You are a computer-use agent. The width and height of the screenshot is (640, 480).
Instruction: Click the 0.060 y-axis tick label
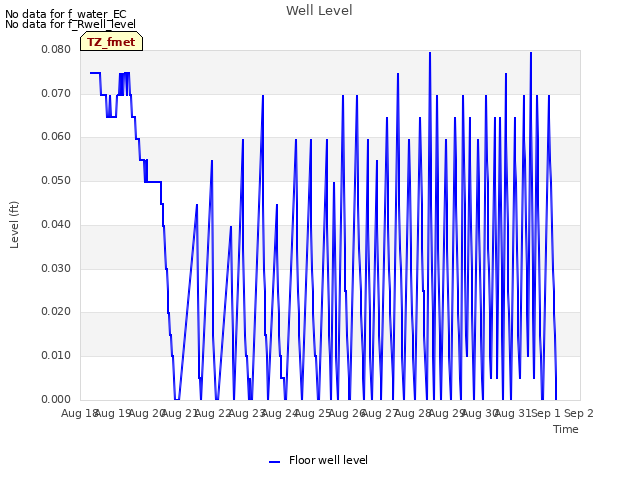pos(56,136)
